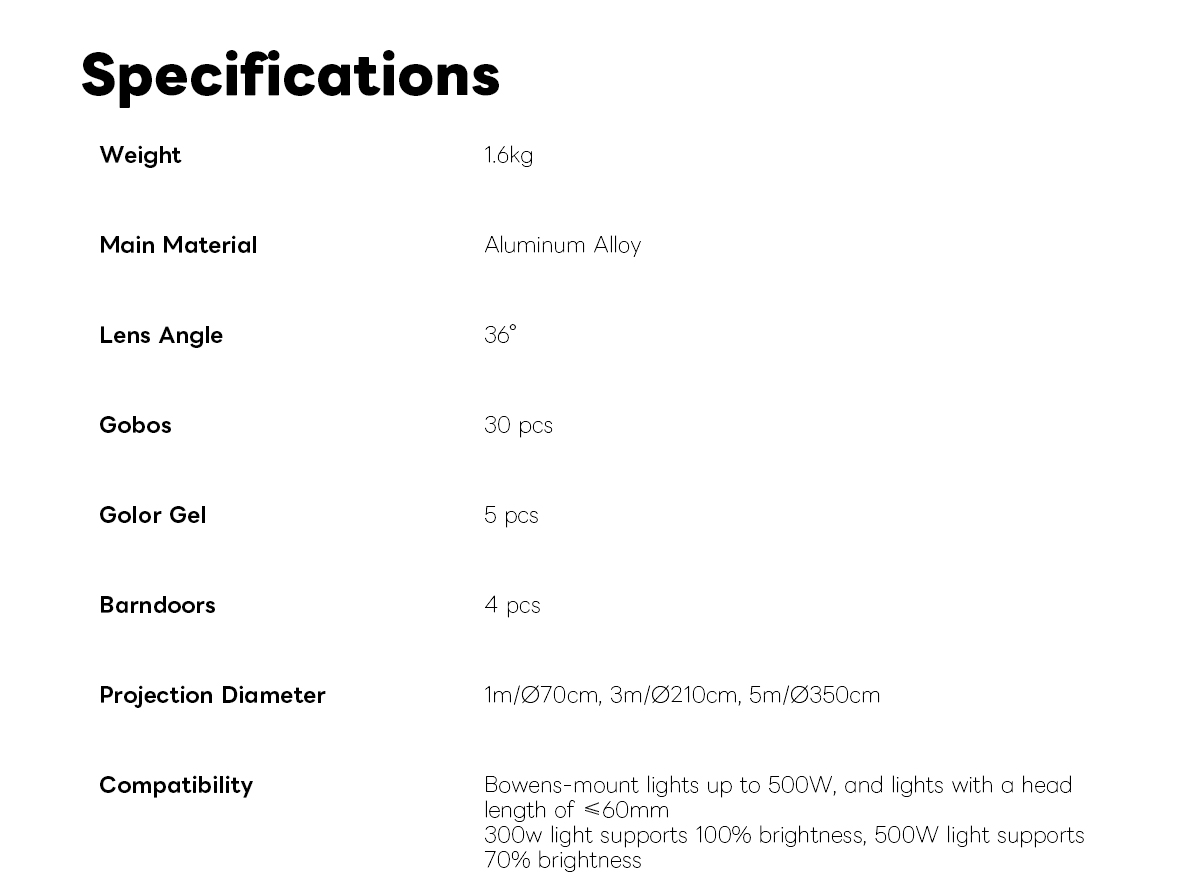The width and height of the screenshot is (1200, 889).
Task: Select the Lens Angle label
Action: [161, 335]
